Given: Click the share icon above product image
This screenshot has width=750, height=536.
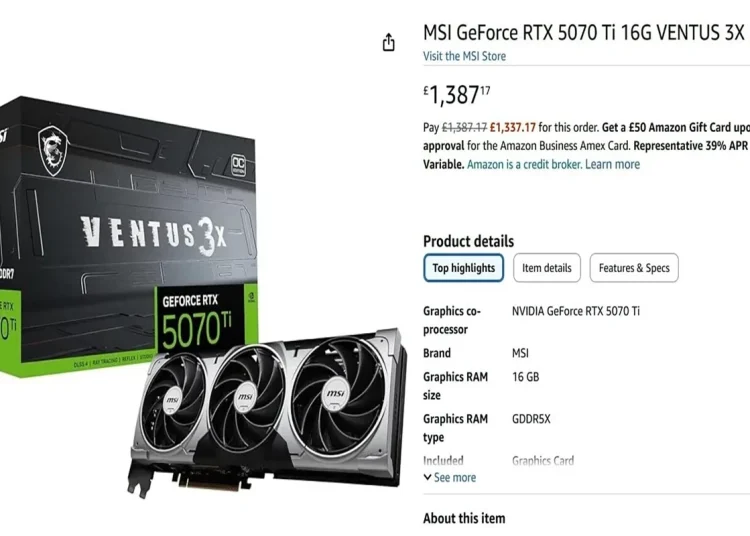Looking at the screenshot, I should point(388,42).
